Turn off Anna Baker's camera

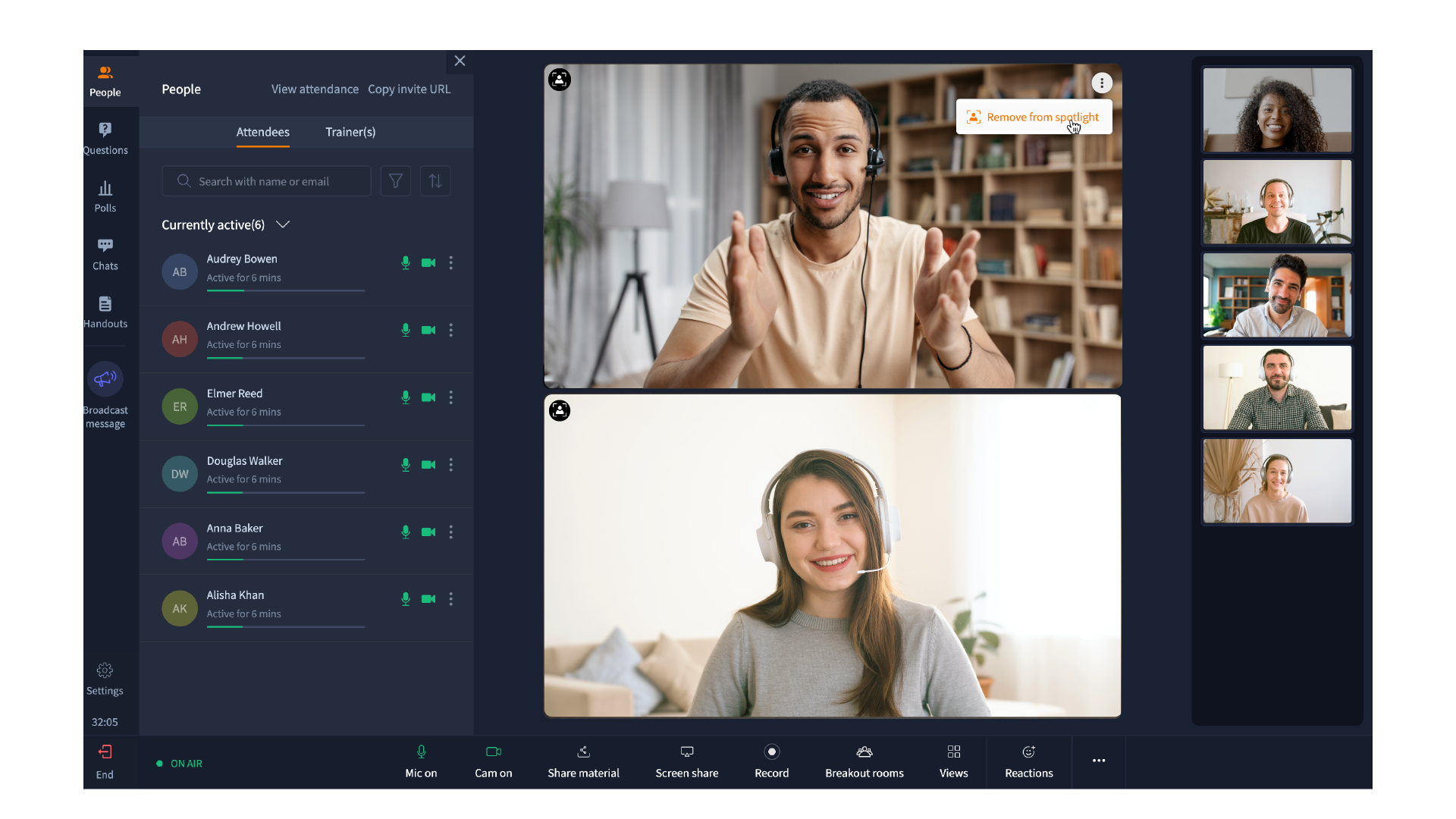coord(428,532)
